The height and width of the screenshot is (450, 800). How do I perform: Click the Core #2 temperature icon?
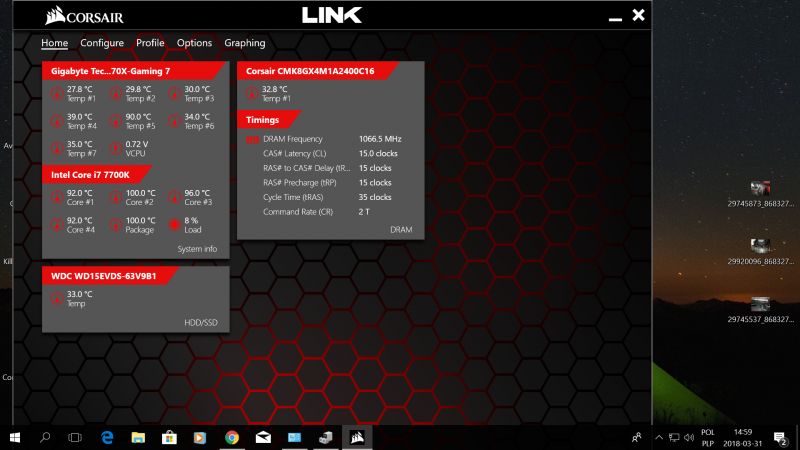click(116, 197)
